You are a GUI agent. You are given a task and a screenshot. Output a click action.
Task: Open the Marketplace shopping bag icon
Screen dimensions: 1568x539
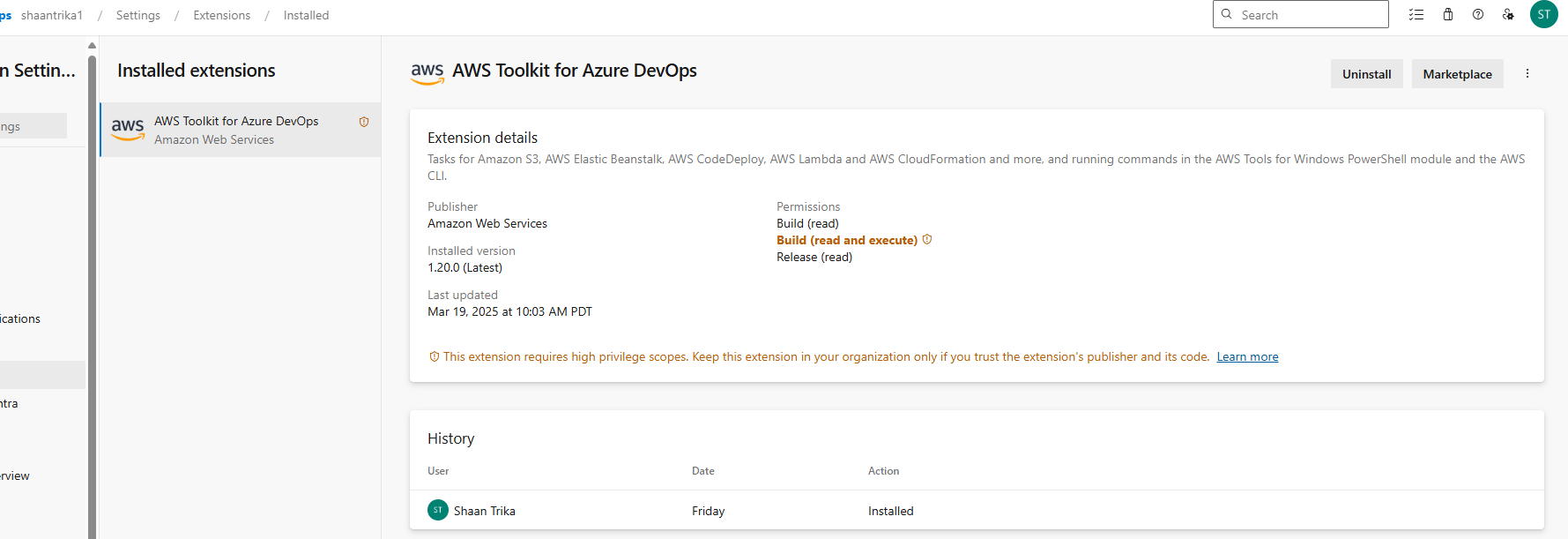(1447, 15)
